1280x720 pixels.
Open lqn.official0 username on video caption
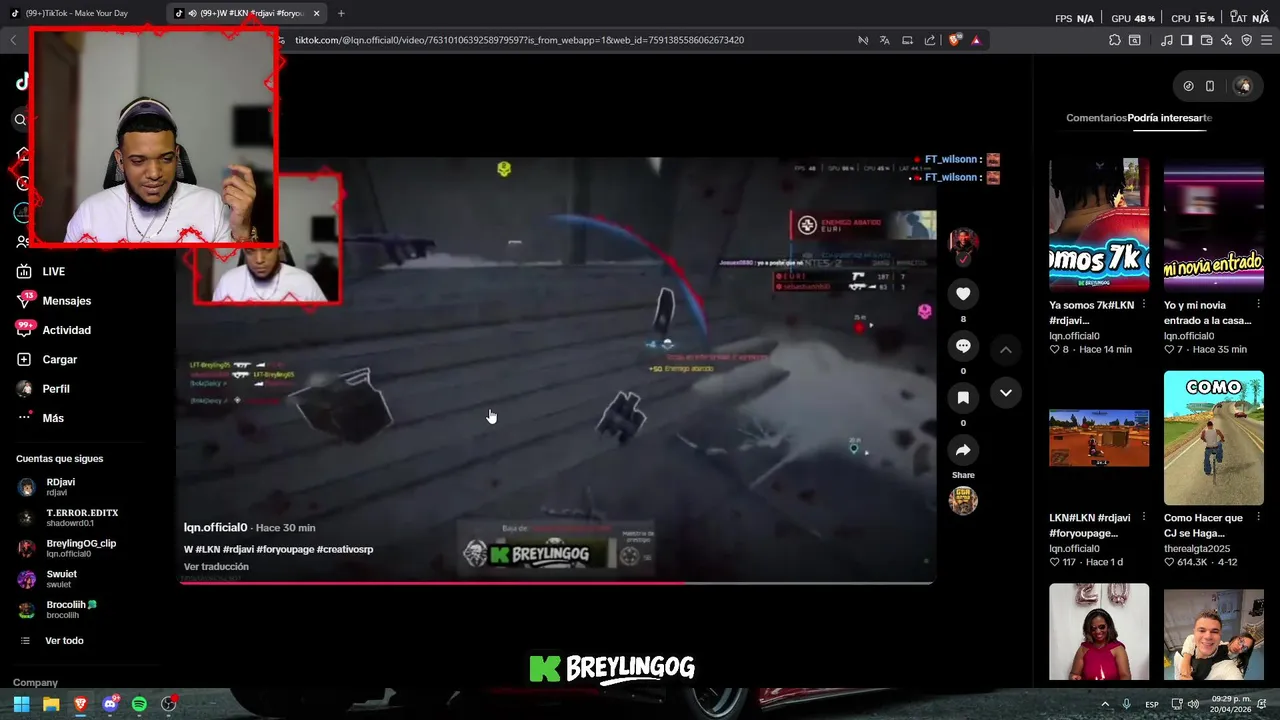pos(215,527)
